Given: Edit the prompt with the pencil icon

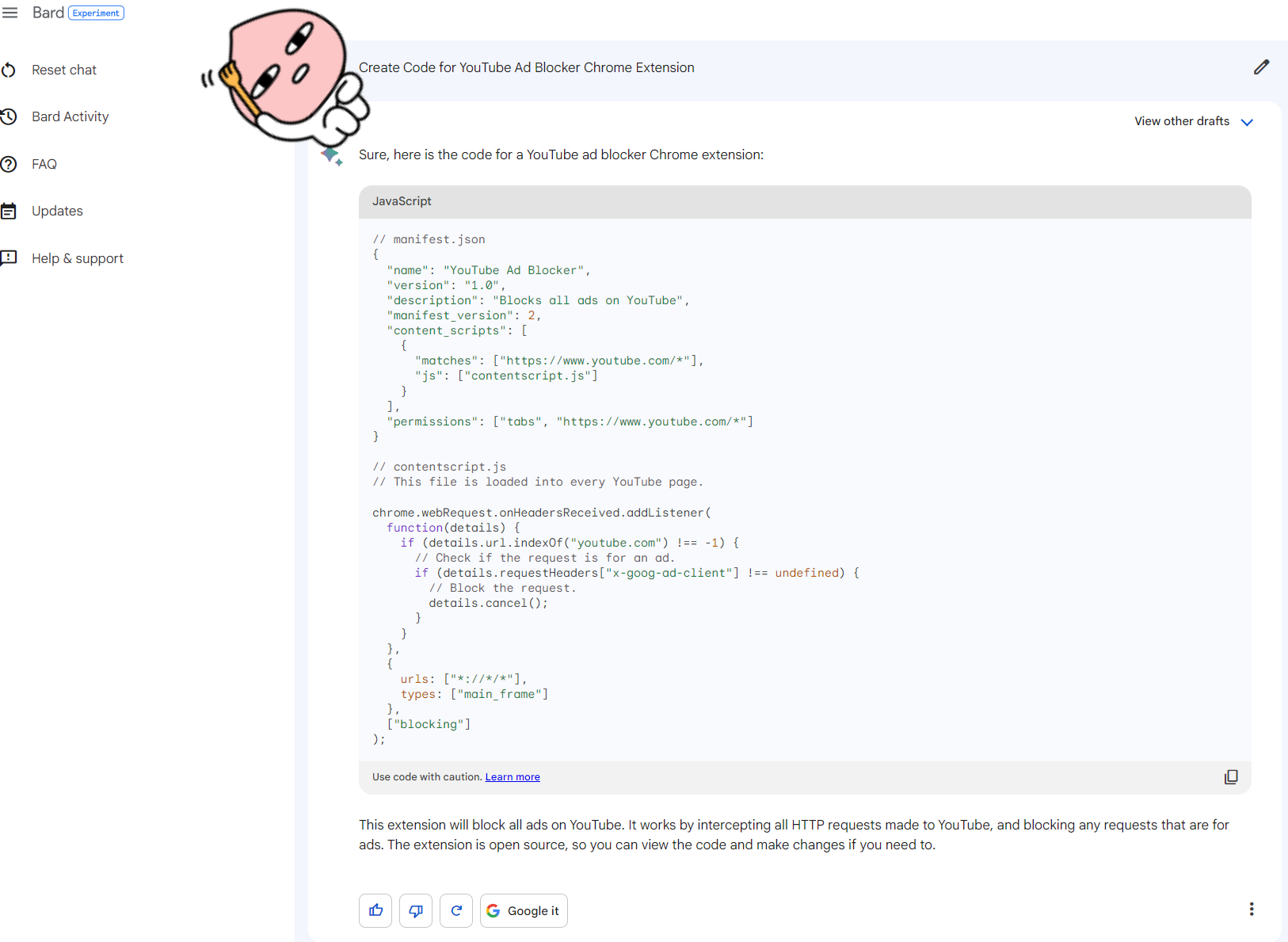Looking at the screenshot, I should (1261, 67).
